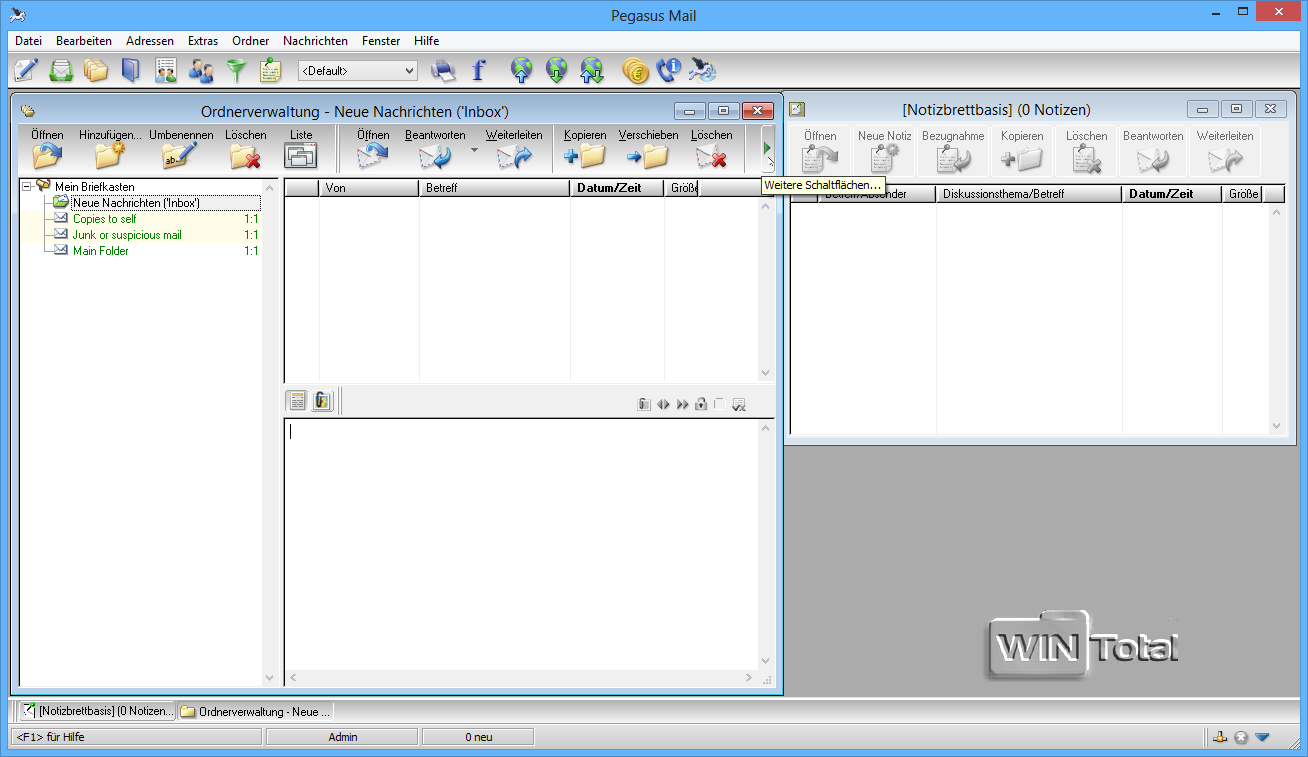This screenshot has width=1308, height=757.
Task: Open the noticeboard icon with green pin
Action: point(270,70)
